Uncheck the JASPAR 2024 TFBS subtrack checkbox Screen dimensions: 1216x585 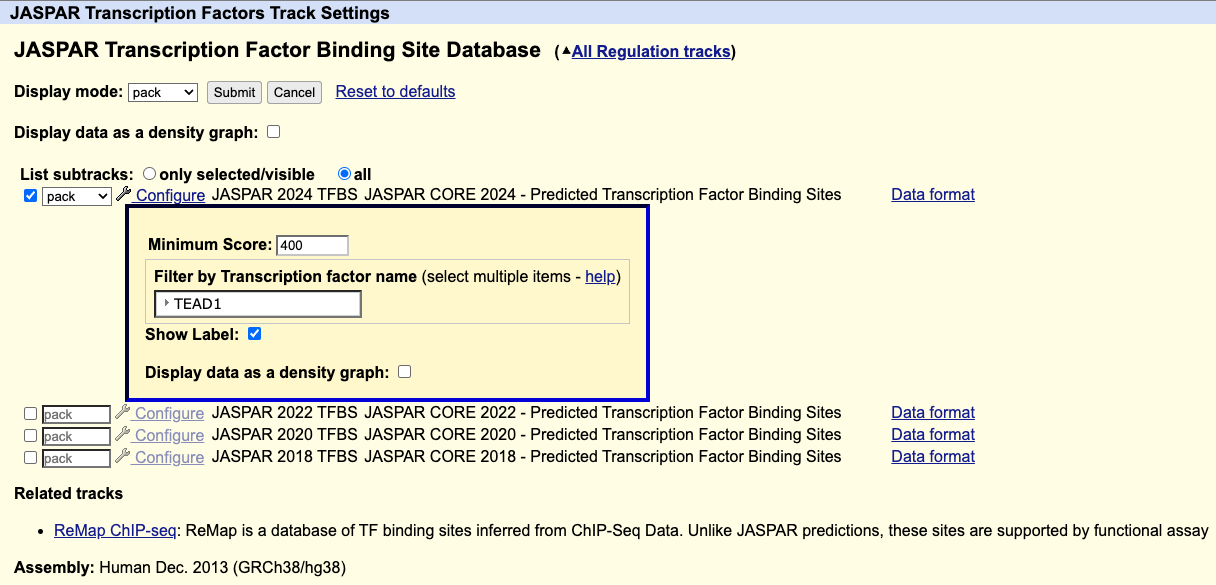pyautogui.click(x=30, y=196)
